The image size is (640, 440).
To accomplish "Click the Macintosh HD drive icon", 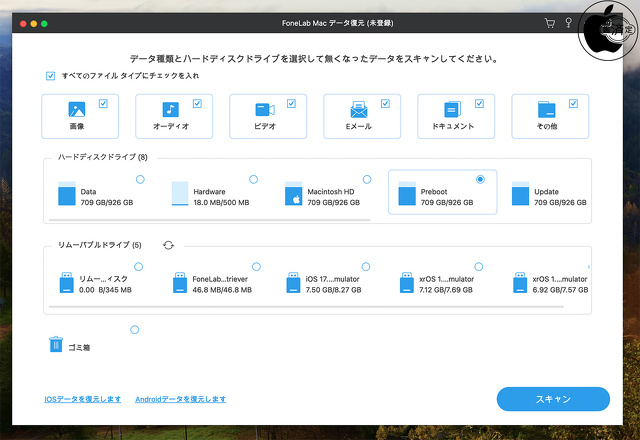I will (293, 193).
